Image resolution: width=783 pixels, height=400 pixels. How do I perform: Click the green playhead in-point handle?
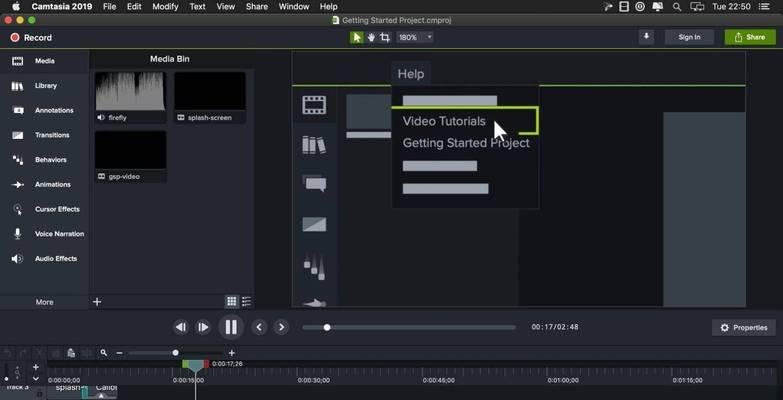(185, 364)
